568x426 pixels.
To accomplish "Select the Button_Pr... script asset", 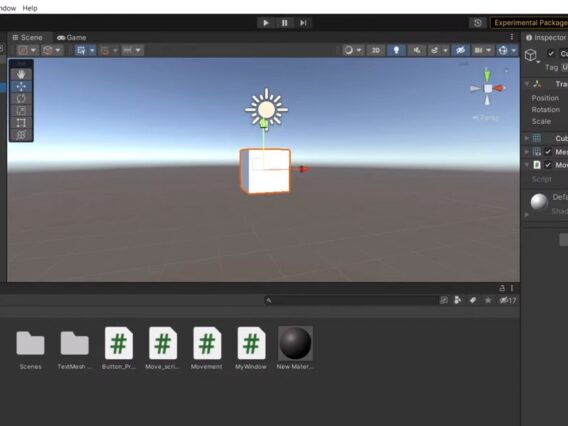I will point(119,349).
